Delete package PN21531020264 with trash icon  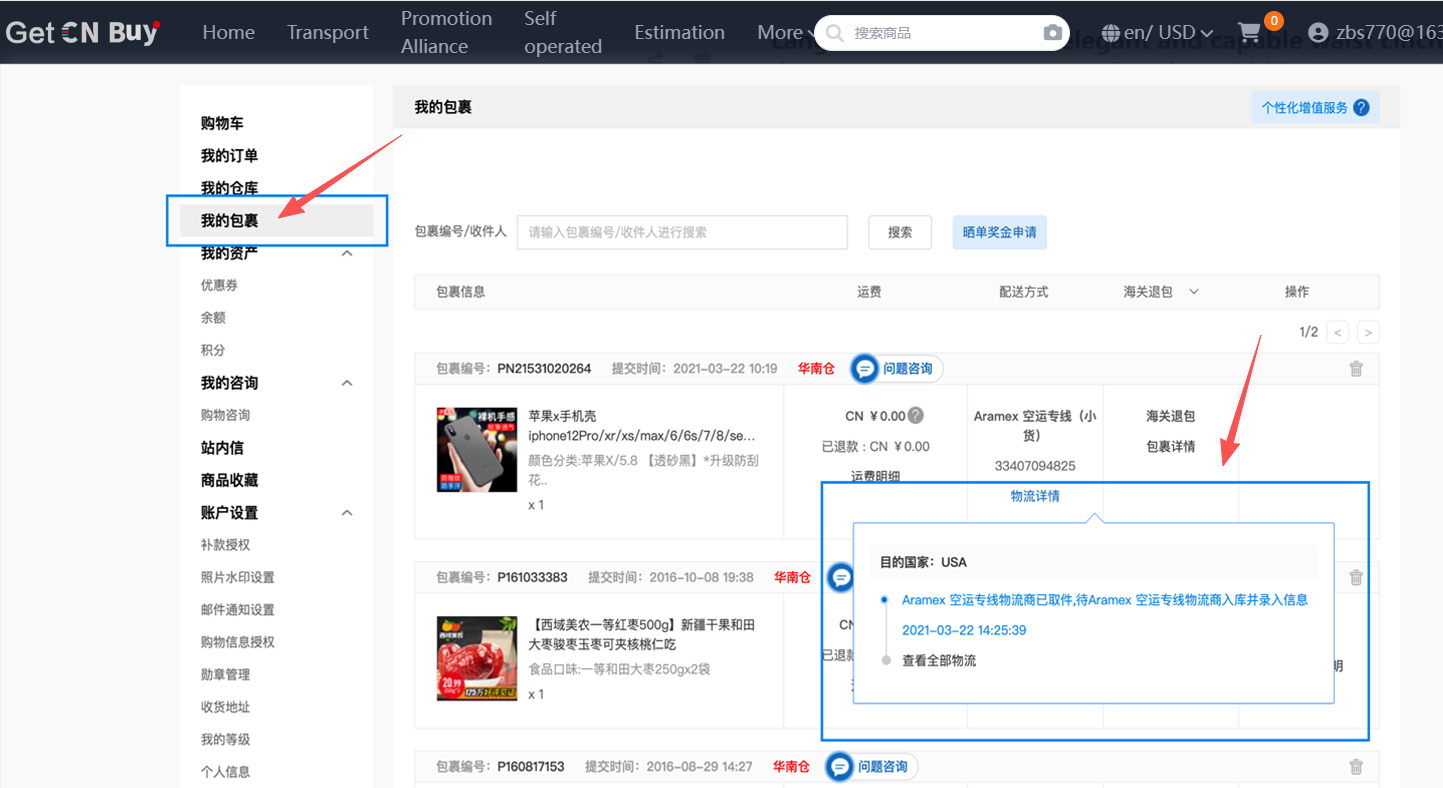[1356, 369]
